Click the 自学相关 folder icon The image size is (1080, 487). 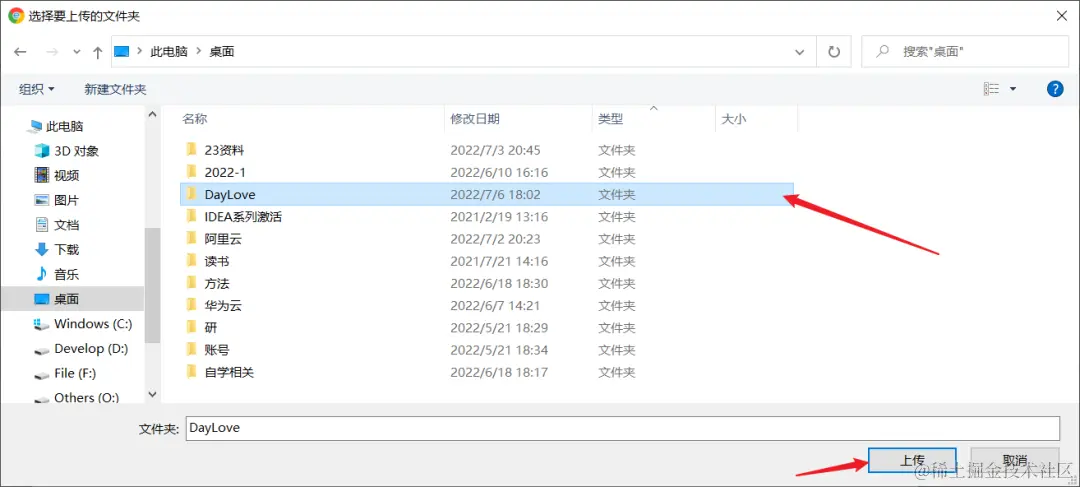[x=191, y=371]
